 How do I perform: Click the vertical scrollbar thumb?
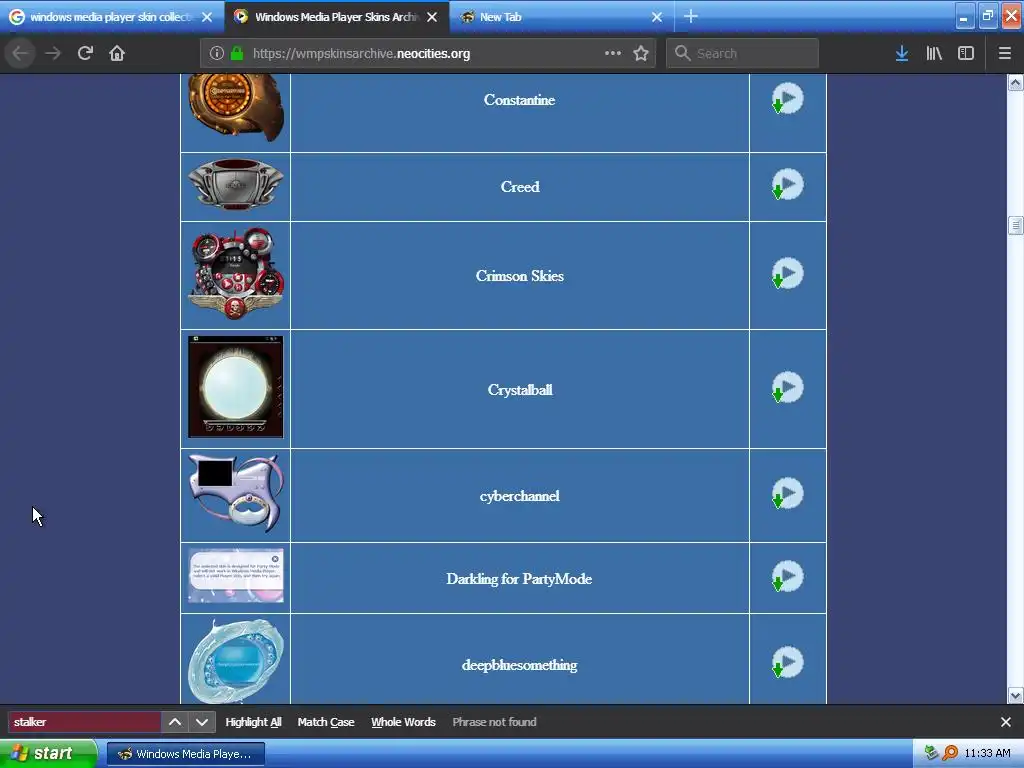coord(1016,225)
